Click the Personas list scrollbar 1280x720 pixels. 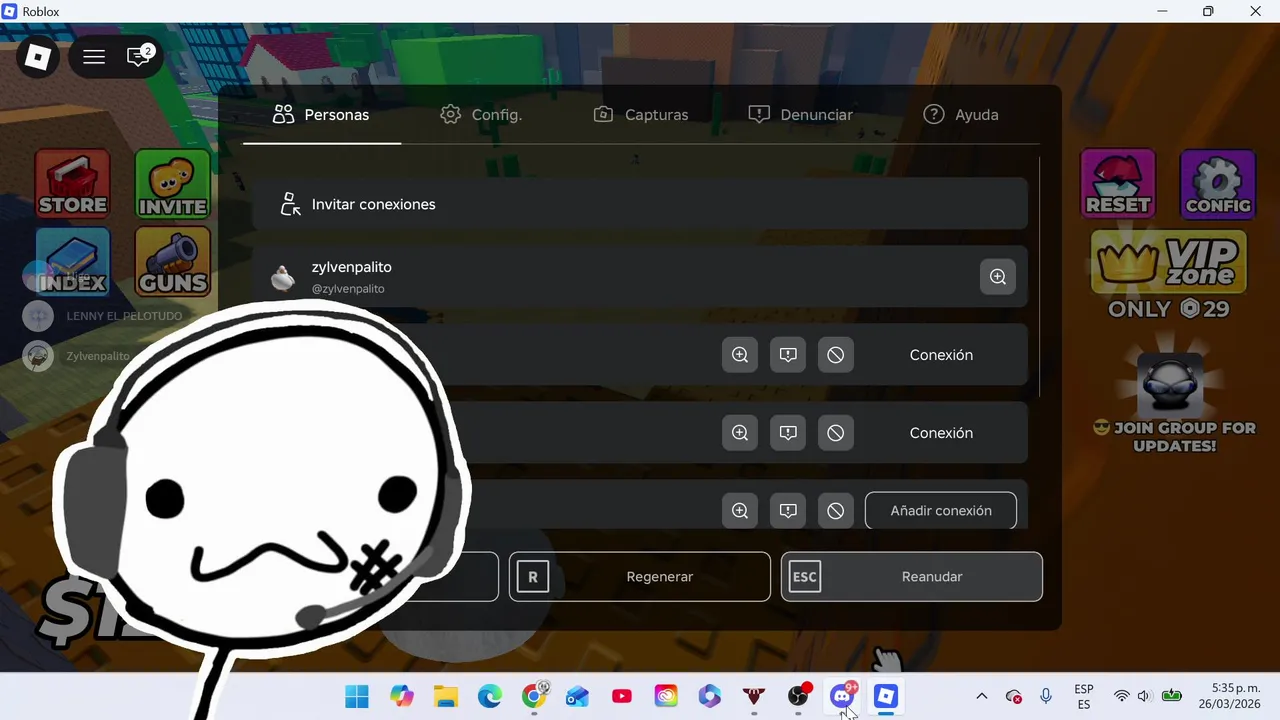[x=1039, y=276]
